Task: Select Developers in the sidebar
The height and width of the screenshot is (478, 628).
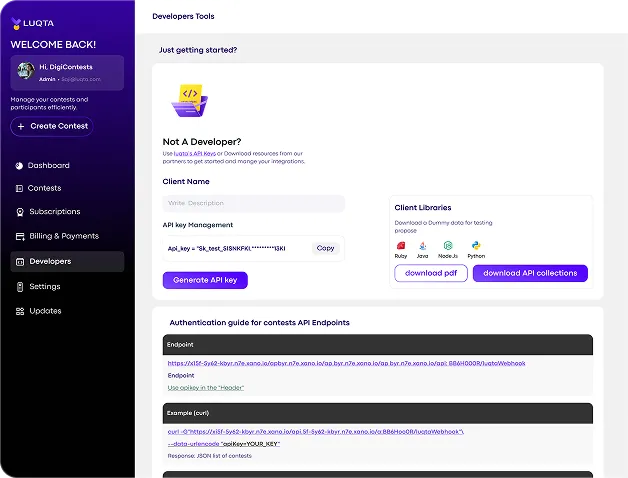Action: point(50,261)
